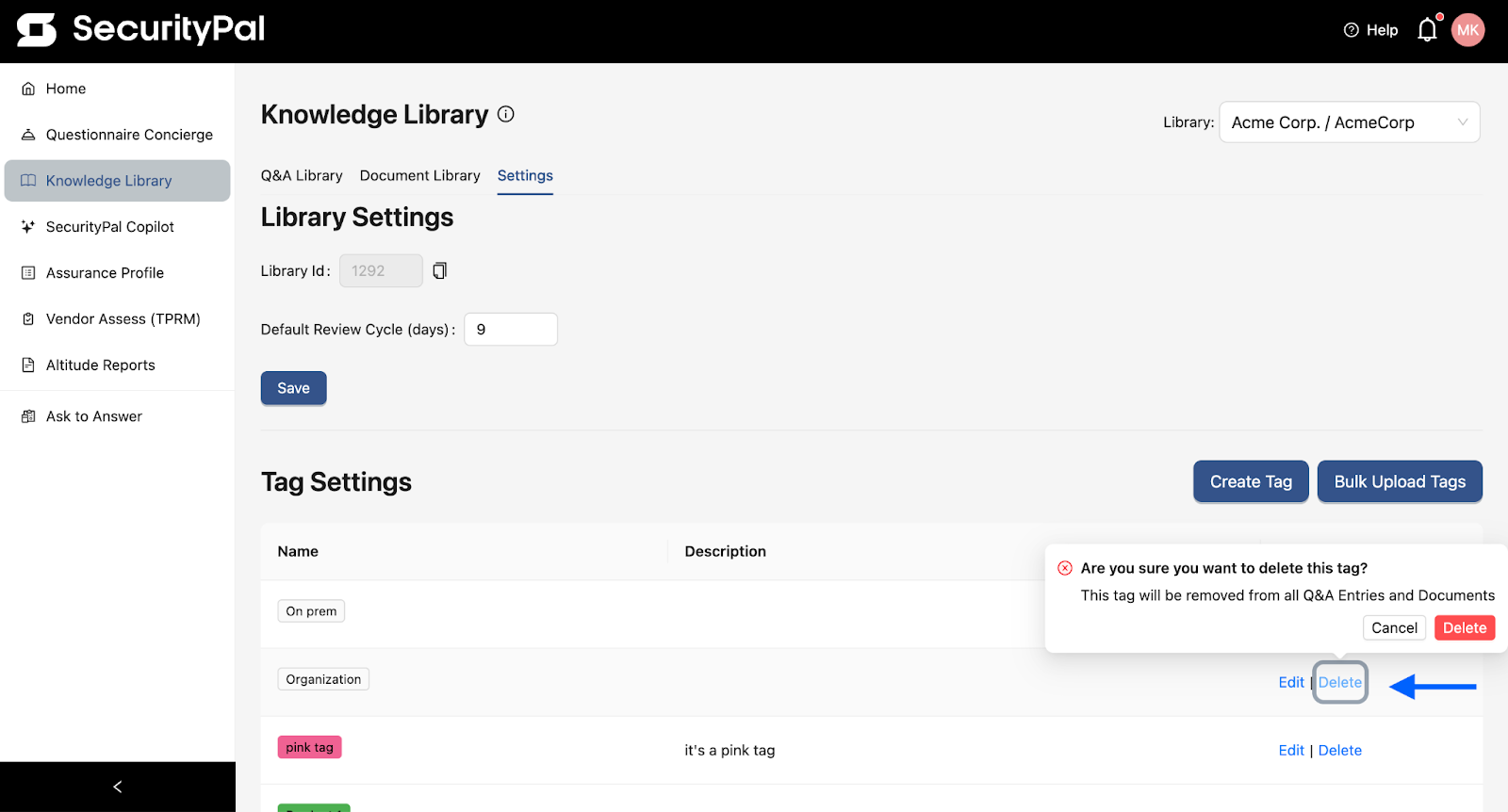
Task: Collapse the sidebar with the chevron
Action: click(118, 787)
